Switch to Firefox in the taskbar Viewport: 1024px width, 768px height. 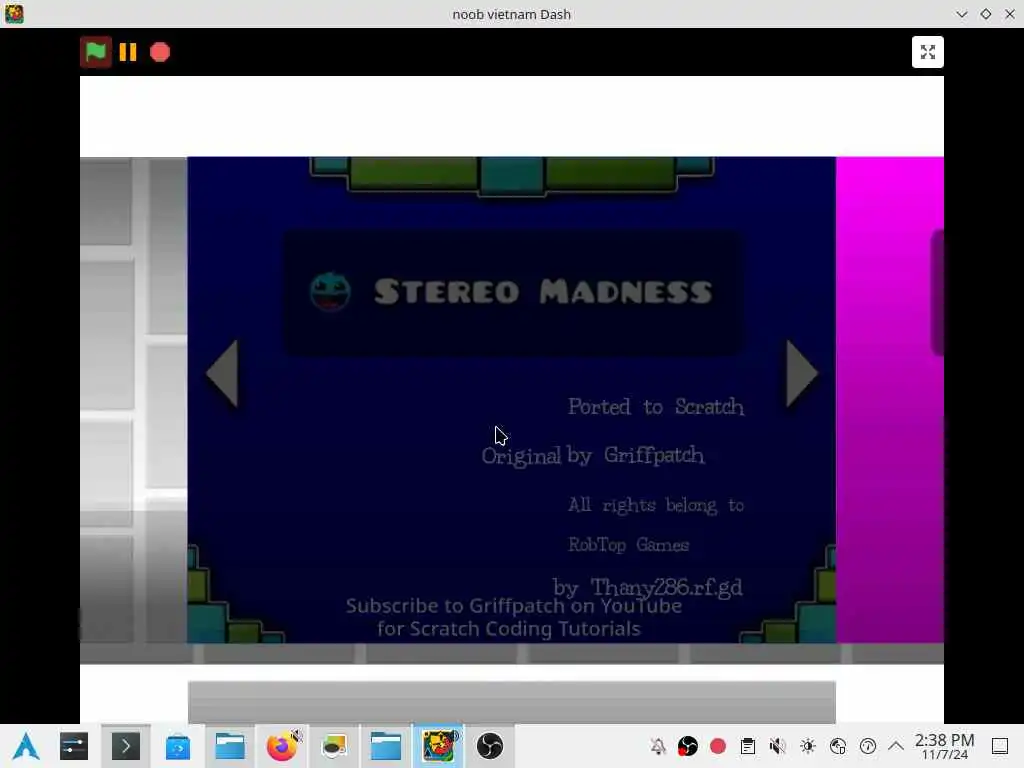click(281, 746)
